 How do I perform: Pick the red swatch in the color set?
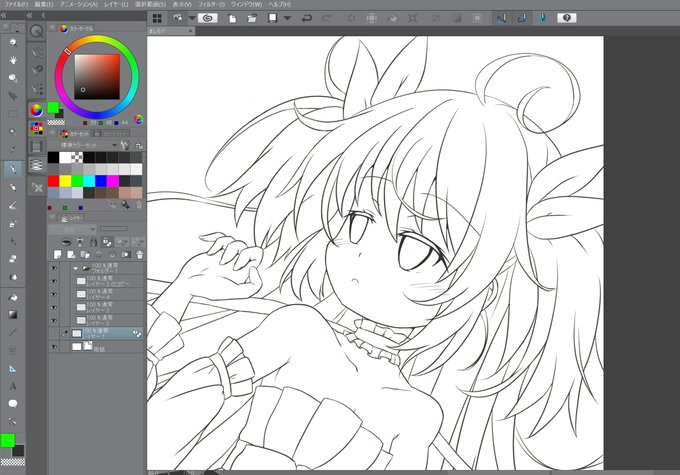pos(53,180)
